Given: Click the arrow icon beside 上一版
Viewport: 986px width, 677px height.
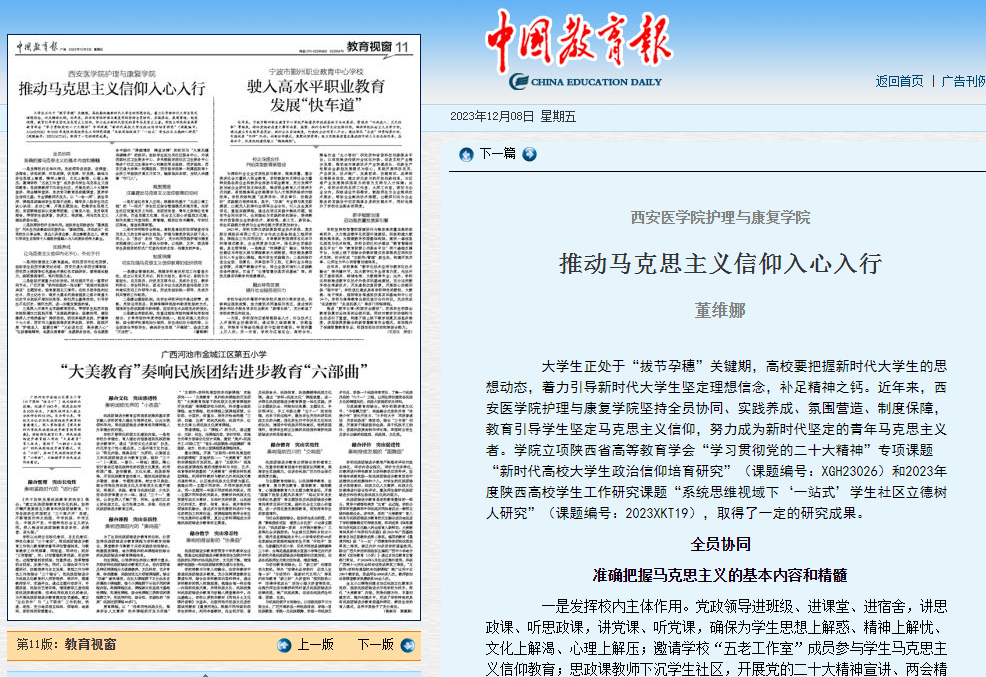Looking at the screenshot, I should coord(284,645).
